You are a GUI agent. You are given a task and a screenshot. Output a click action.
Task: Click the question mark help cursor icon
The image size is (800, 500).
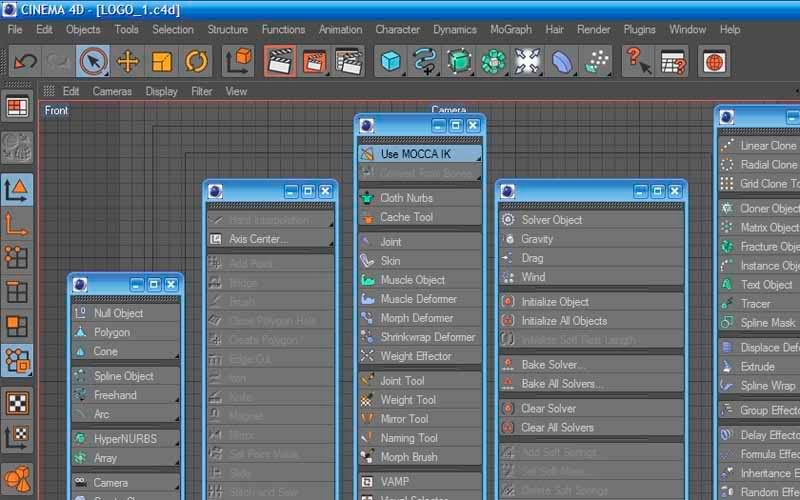pyautogui.click(x=638, y=62)
